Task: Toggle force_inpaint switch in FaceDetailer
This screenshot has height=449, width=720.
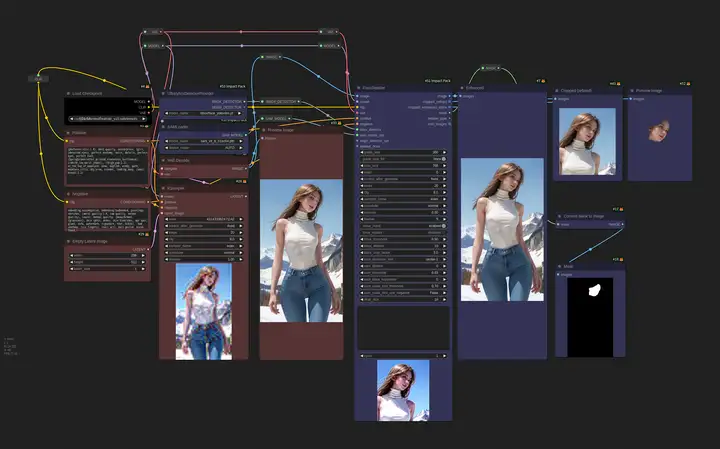Action: 403,233
